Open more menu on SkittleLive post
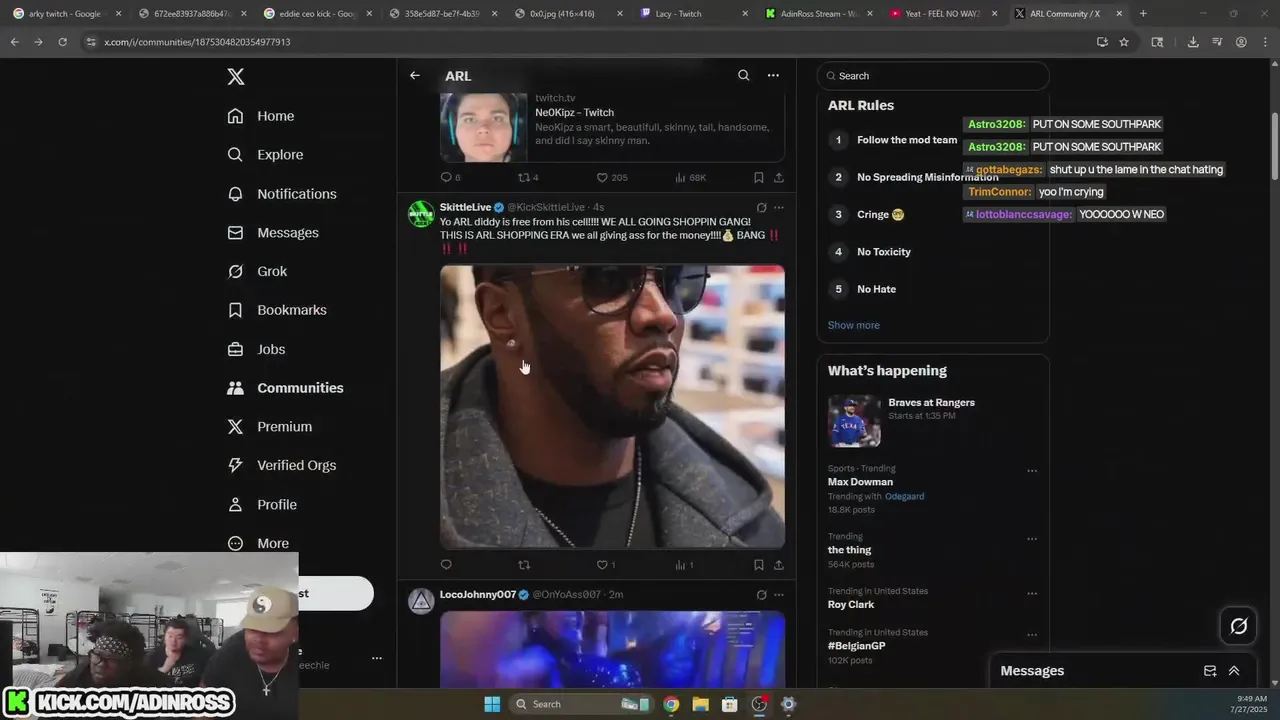1280x720 pixels. pyautogui.click(x=779, y=208)
